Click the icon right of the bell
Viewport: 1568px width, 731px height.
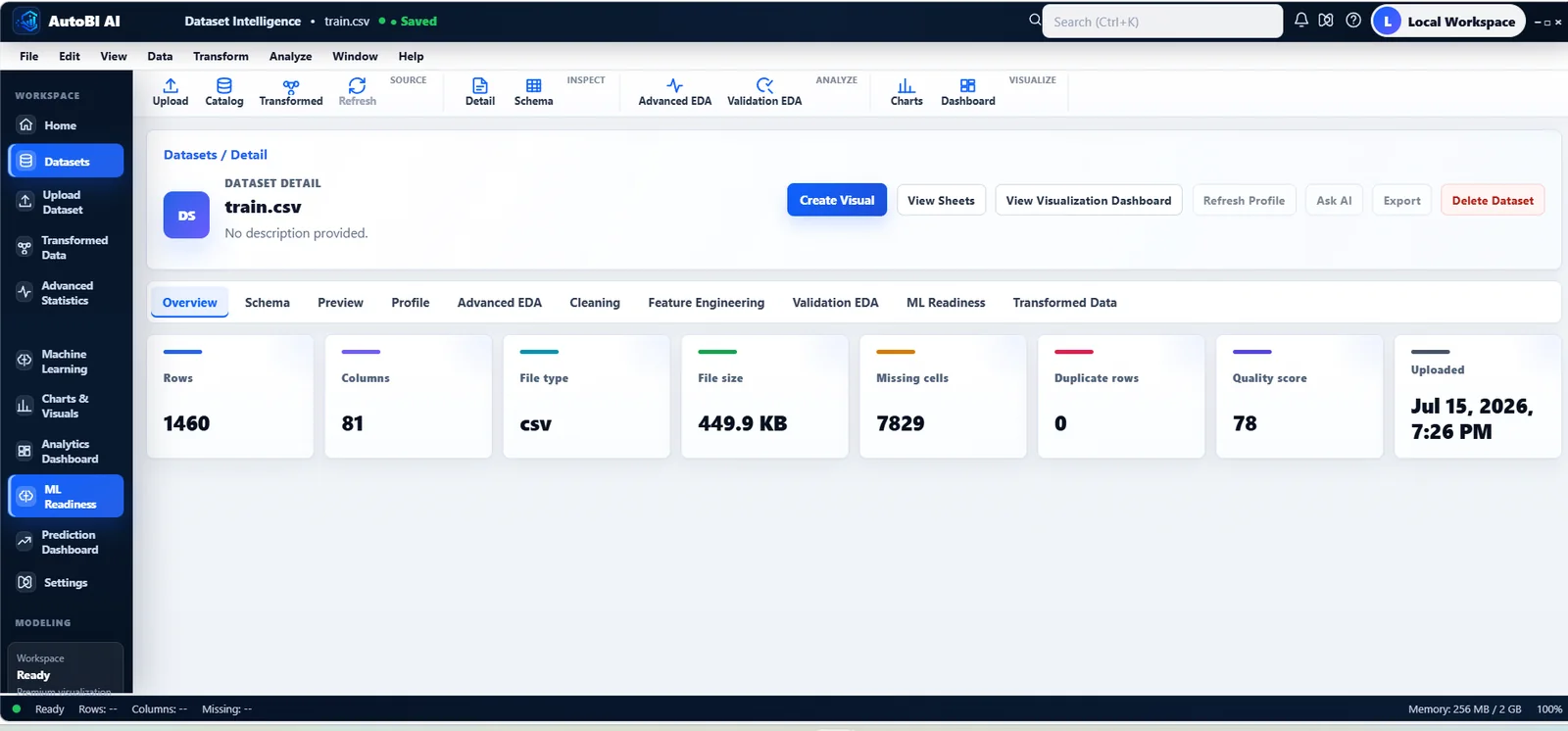(x=1326, y=21)
